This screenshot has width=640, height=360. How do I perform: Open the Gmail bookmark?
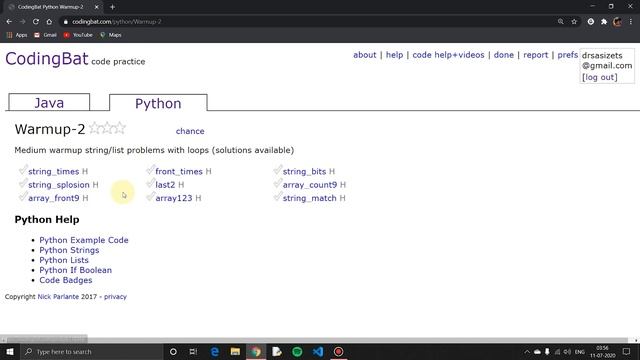(45, 35)
